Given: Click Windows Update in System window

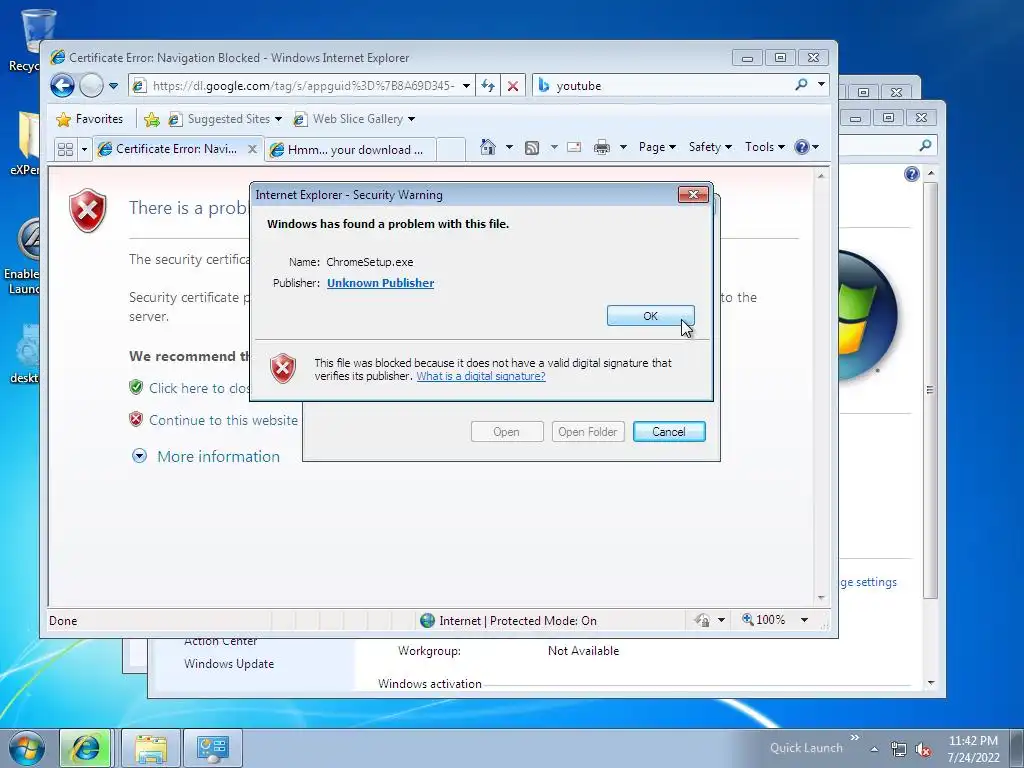Looking at the screenshot, I should tap(229, 664).
